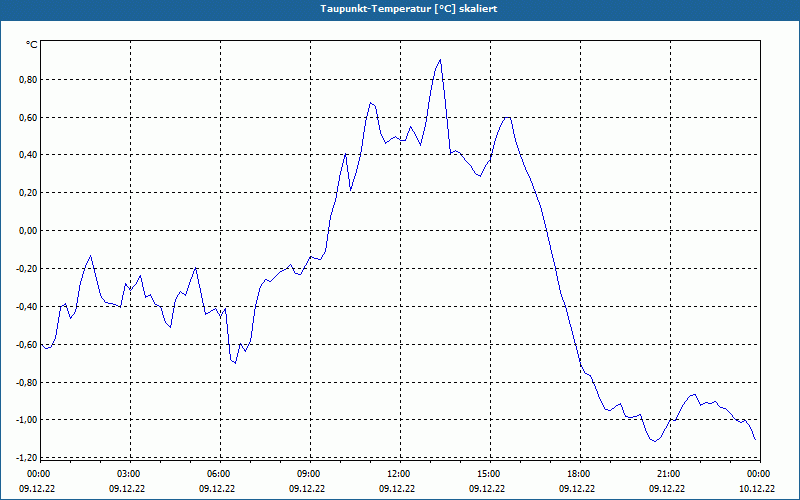The image size is (800, 500).
Task: Click the '15:00' time label
Action: (x=490, y=474)
